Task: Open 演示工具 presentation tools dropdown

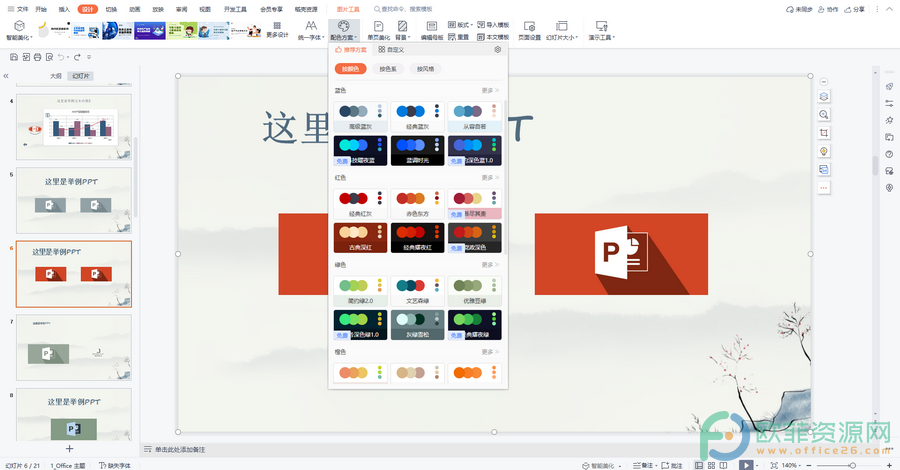Action: click(x=601, y=30)
